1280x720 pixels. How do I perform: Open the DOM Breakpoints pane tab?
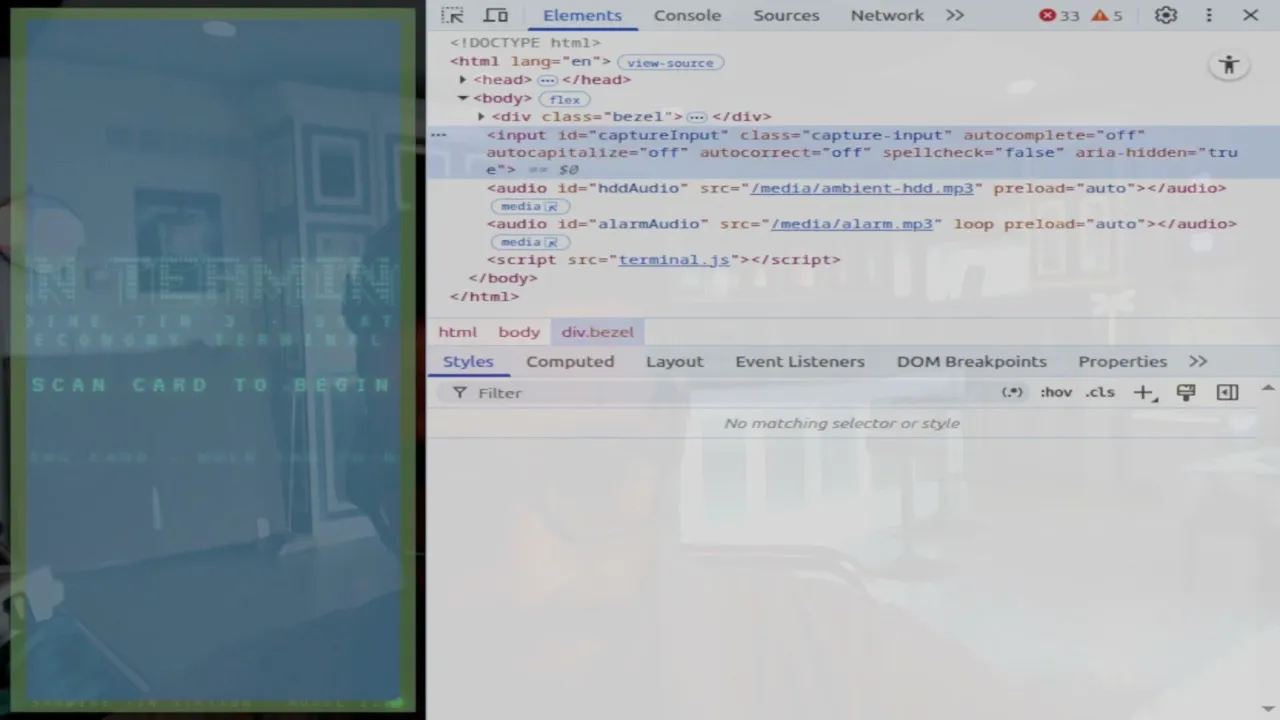click(x=972, y=361)
